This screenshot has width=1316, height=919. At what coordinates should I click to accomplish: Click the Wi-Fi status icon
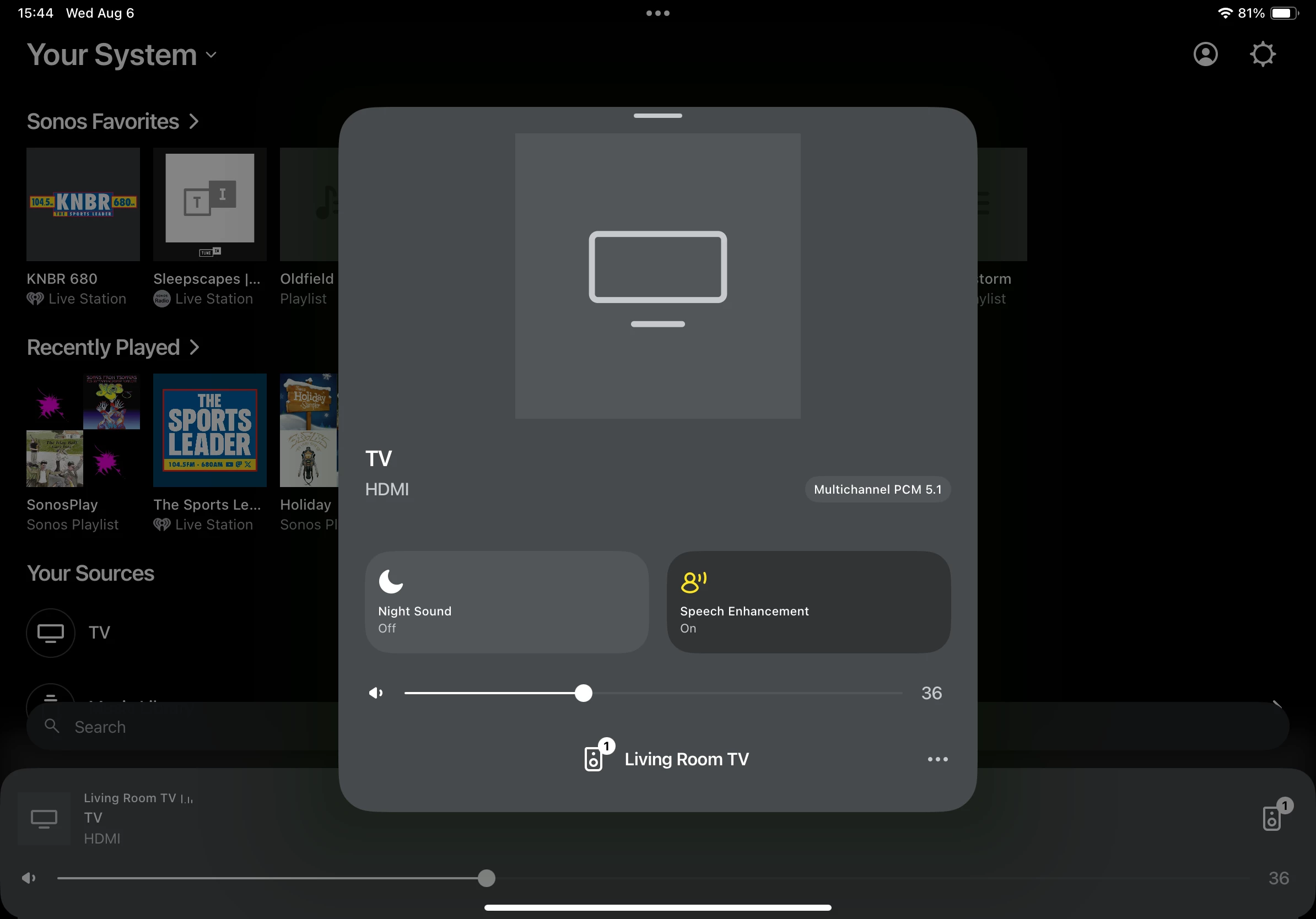click(x=1225, y=13)
